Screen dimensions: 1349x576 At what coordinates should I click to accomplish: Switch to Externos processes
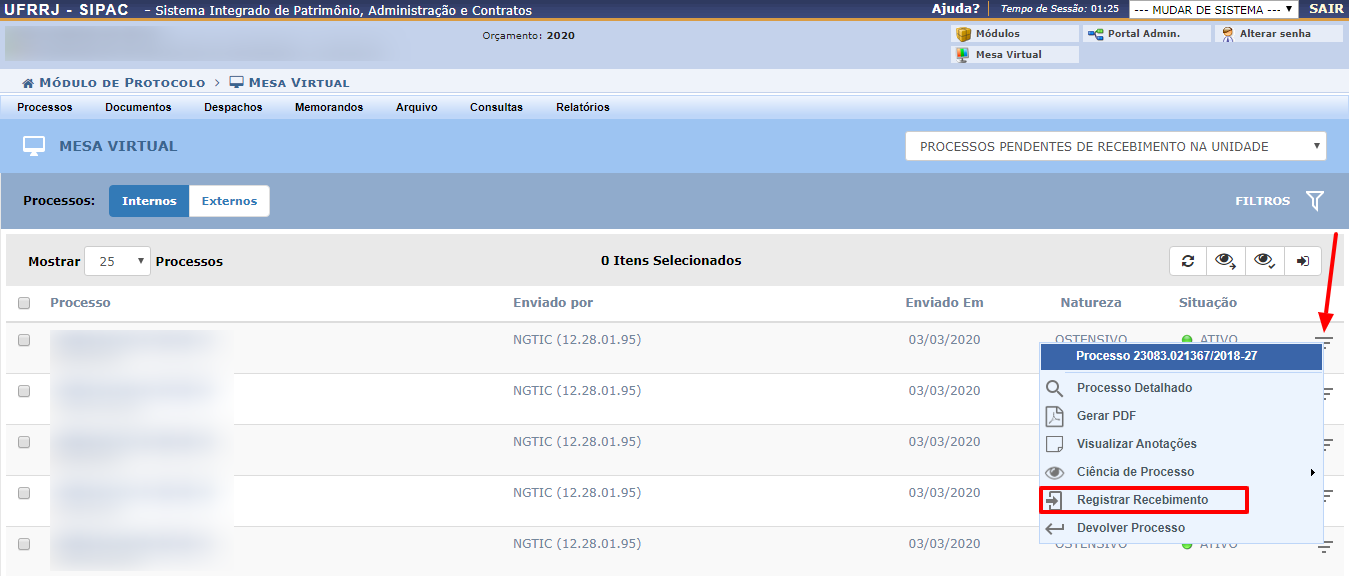point(229,201)
